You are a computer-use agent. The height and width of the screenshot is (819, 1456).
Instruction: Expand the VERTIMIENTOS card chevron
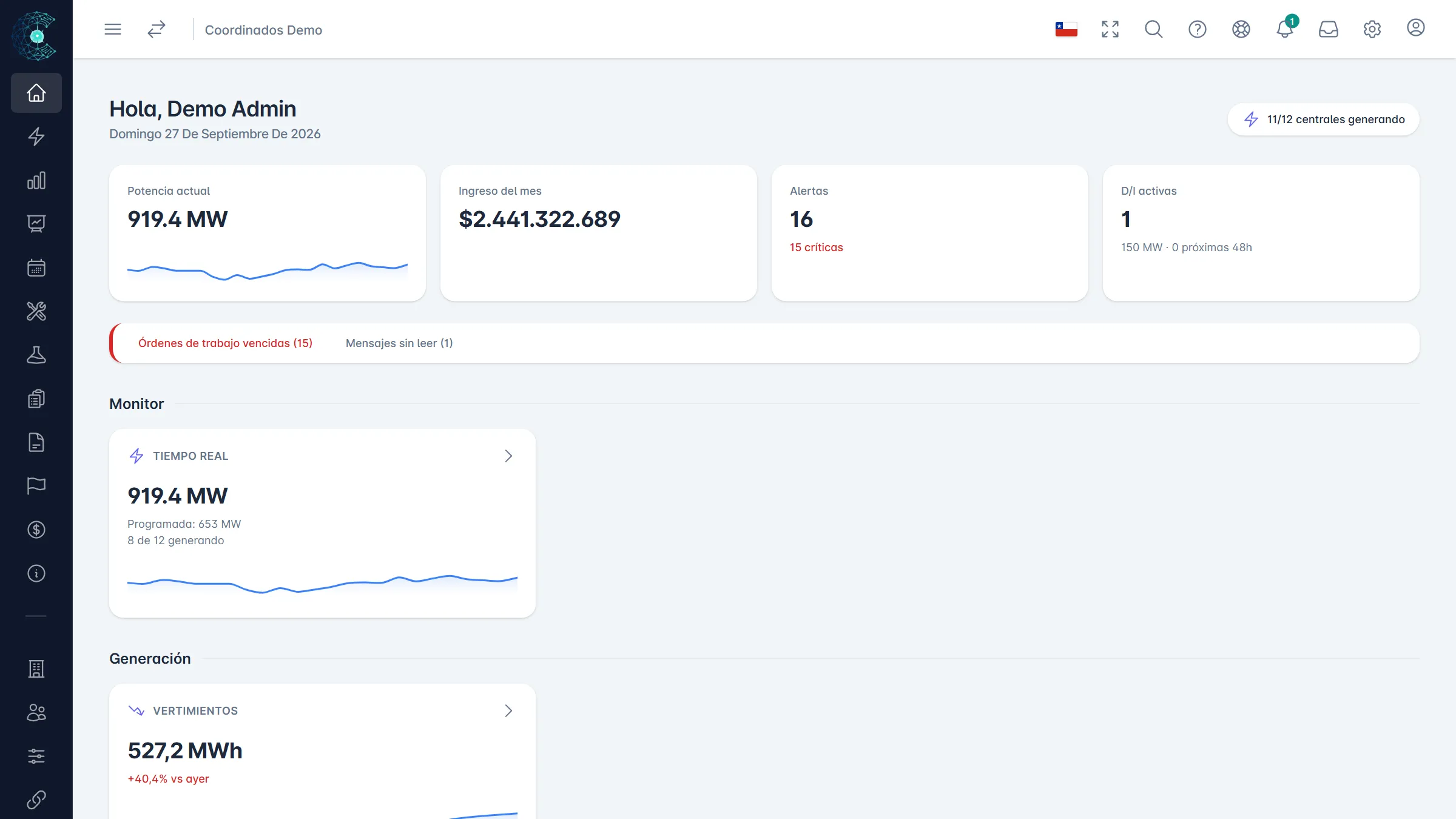[508, 711]
